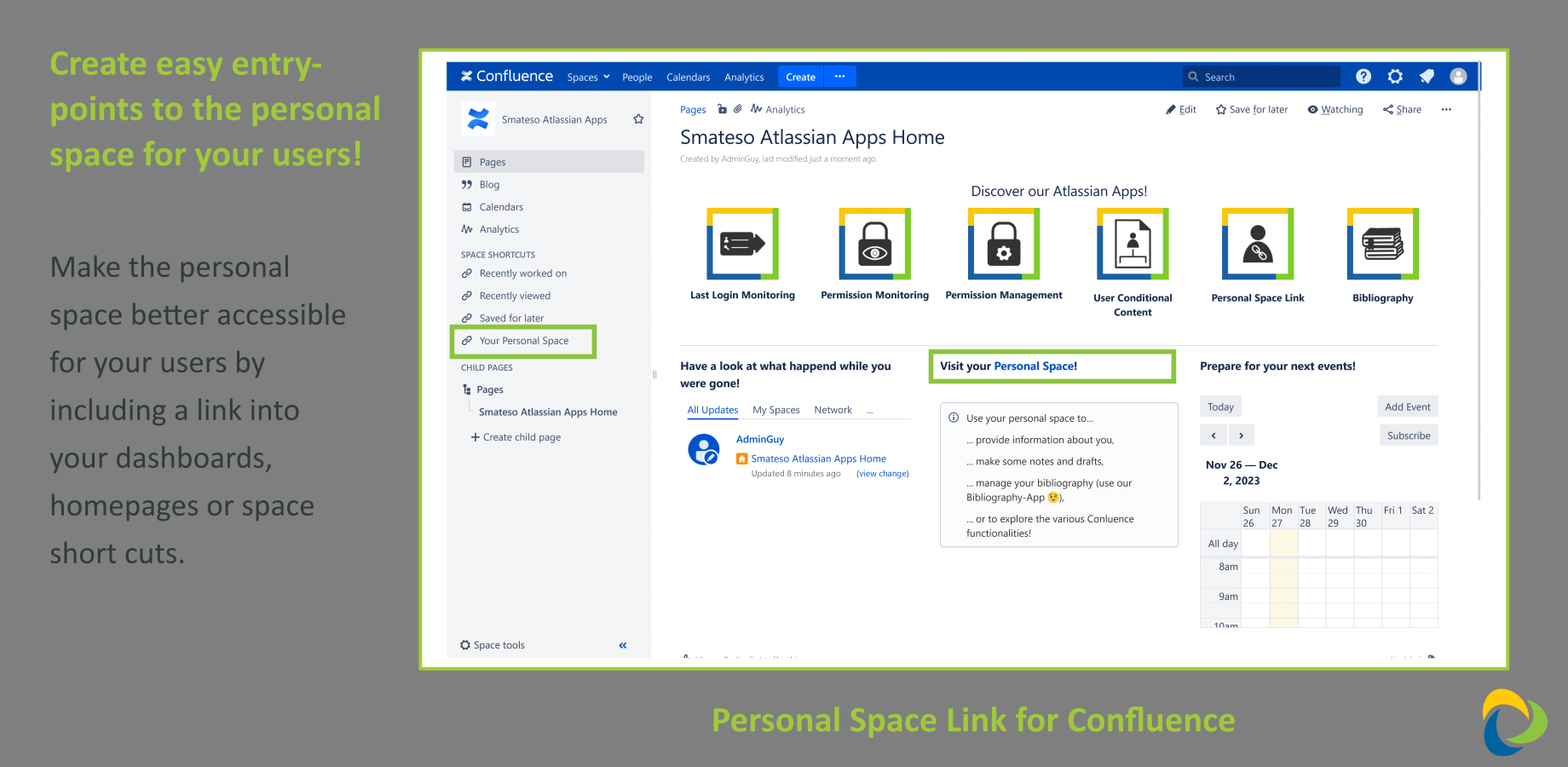Select Pages in the space sidebar
The width and height of the screenshot is (1568, 767).
(x=550, y=162)
